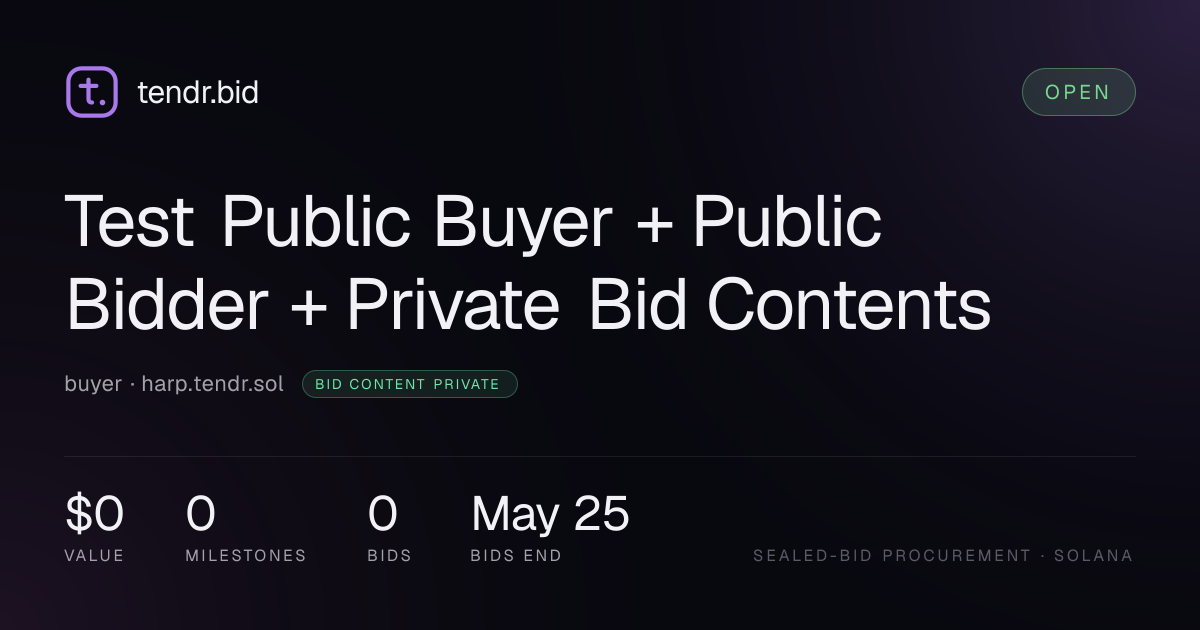The image size is (1200, 630).
Task: Click the OPEN status badge
Action: [1078, 92]
